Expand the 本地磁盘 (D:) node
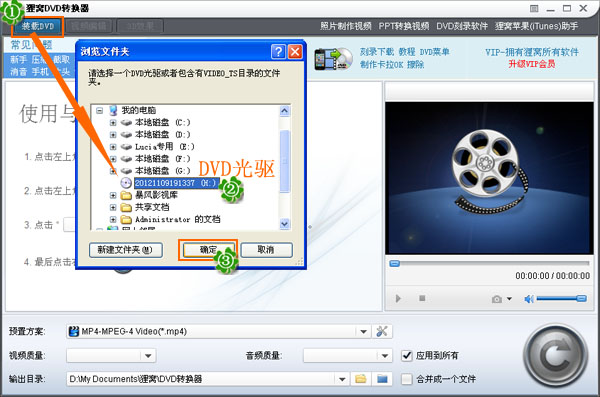This screenshot has width=600, height=397. pos(113,135)
